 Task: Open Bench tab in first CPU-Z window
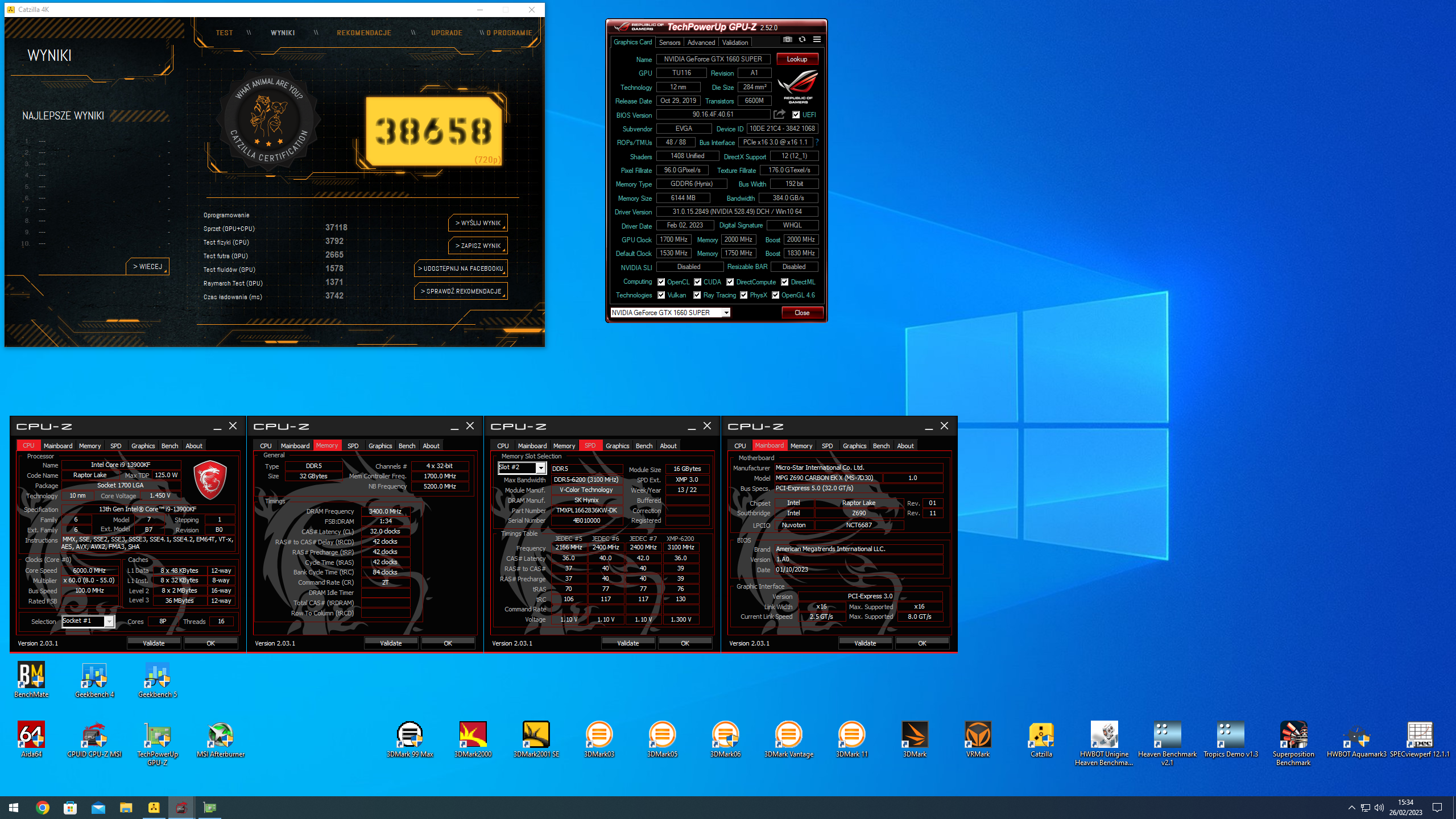point(169,445)
